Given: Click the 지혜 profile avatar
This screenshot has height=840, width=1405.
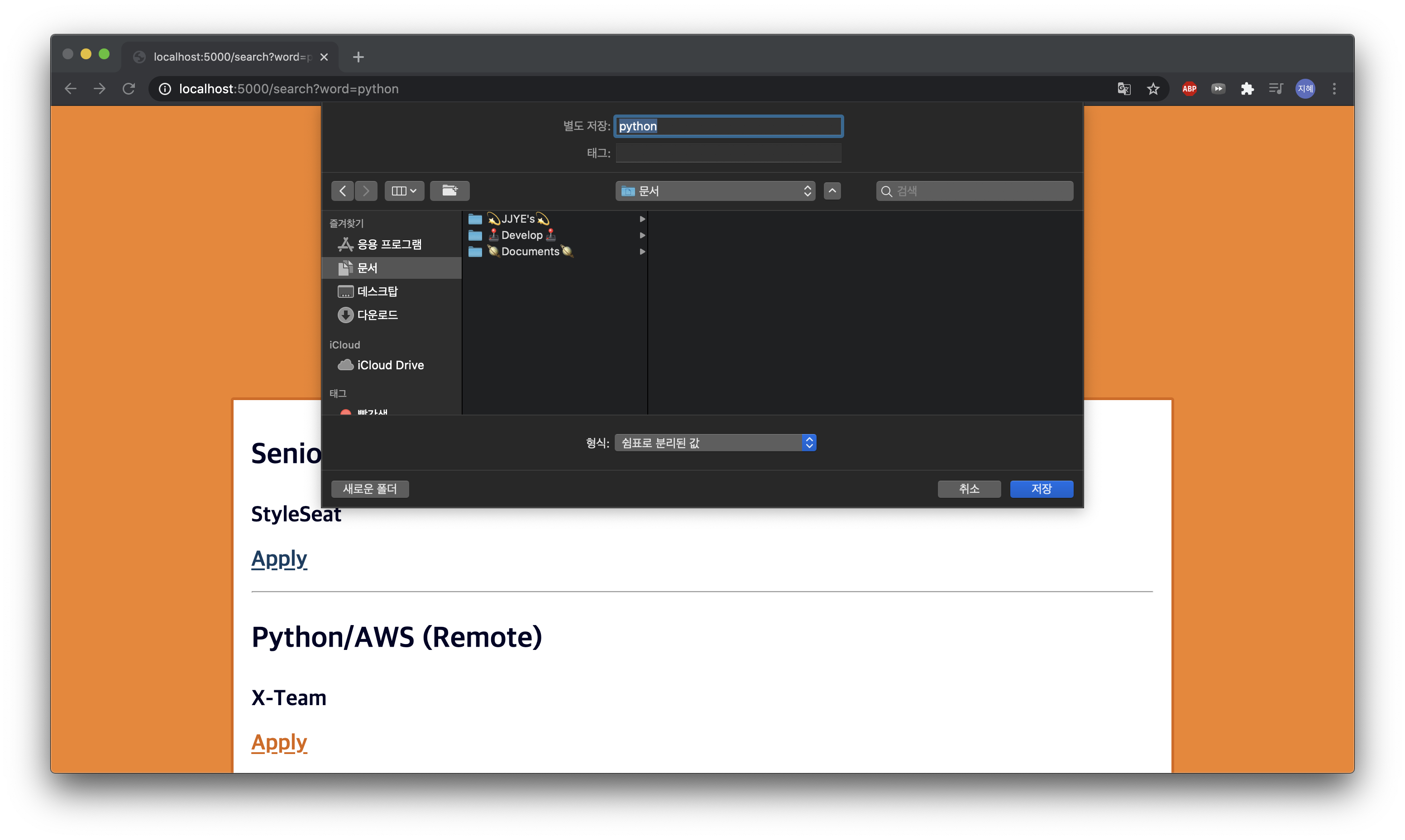Looking at the screenshot, I should pyautogui.click(x=1305, y=89).
